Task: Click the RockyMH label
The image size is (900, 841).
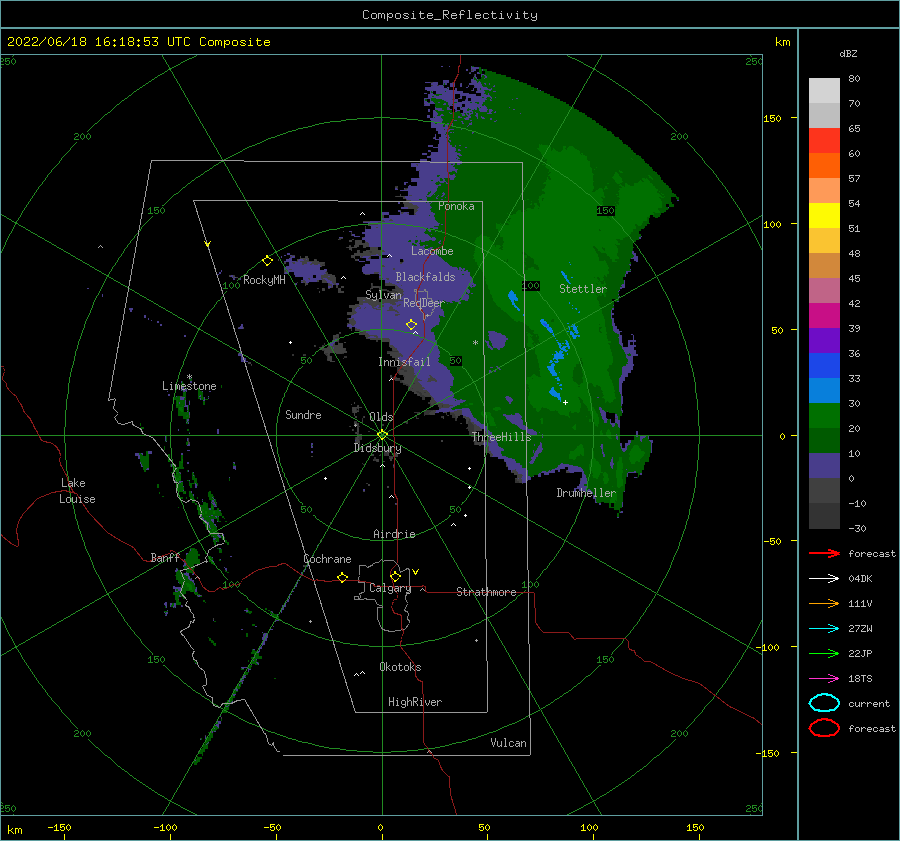Action: click(264, 280)
